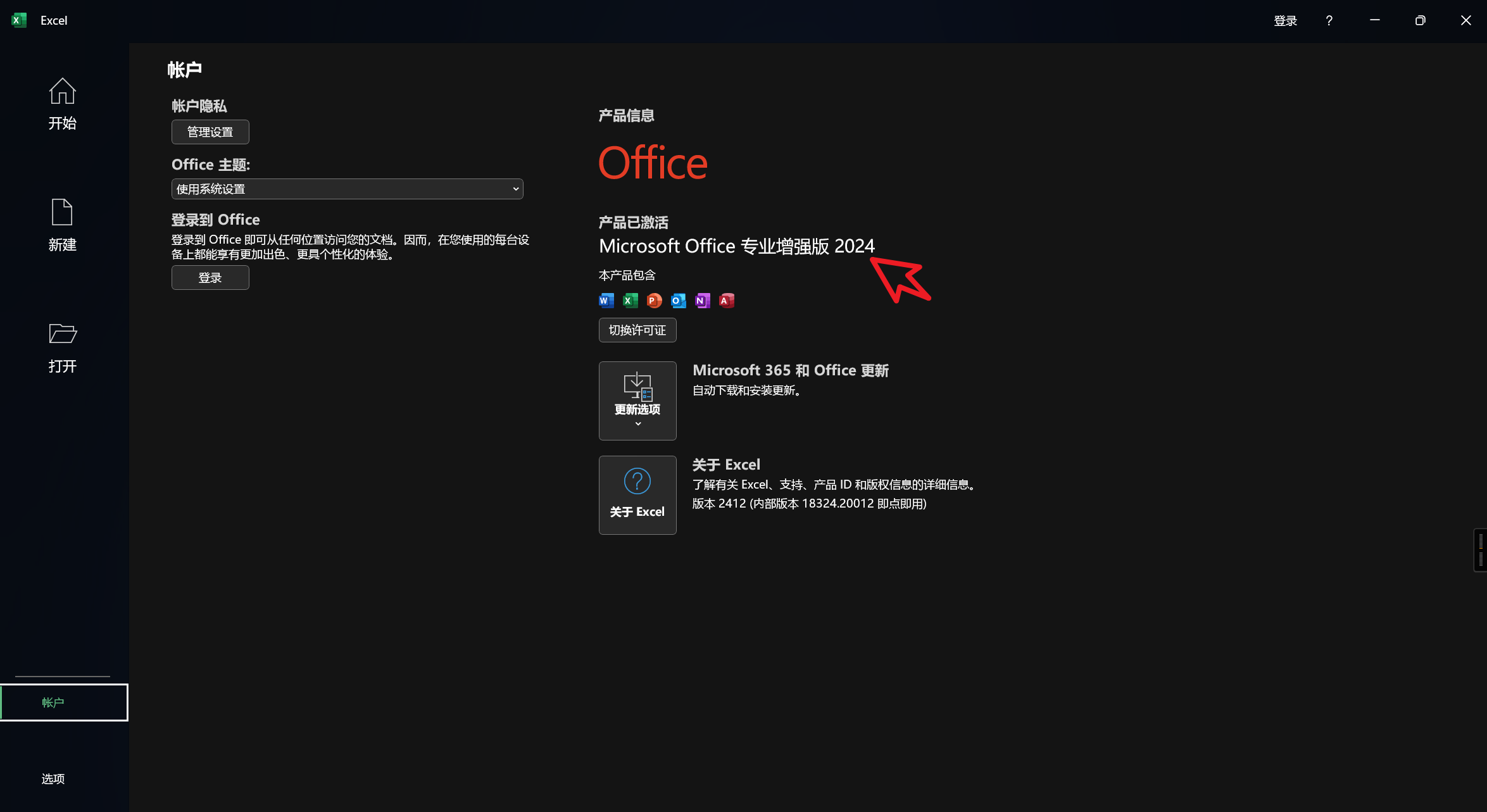
Task: Click the OneNote app icon
Action: [702, 301]
